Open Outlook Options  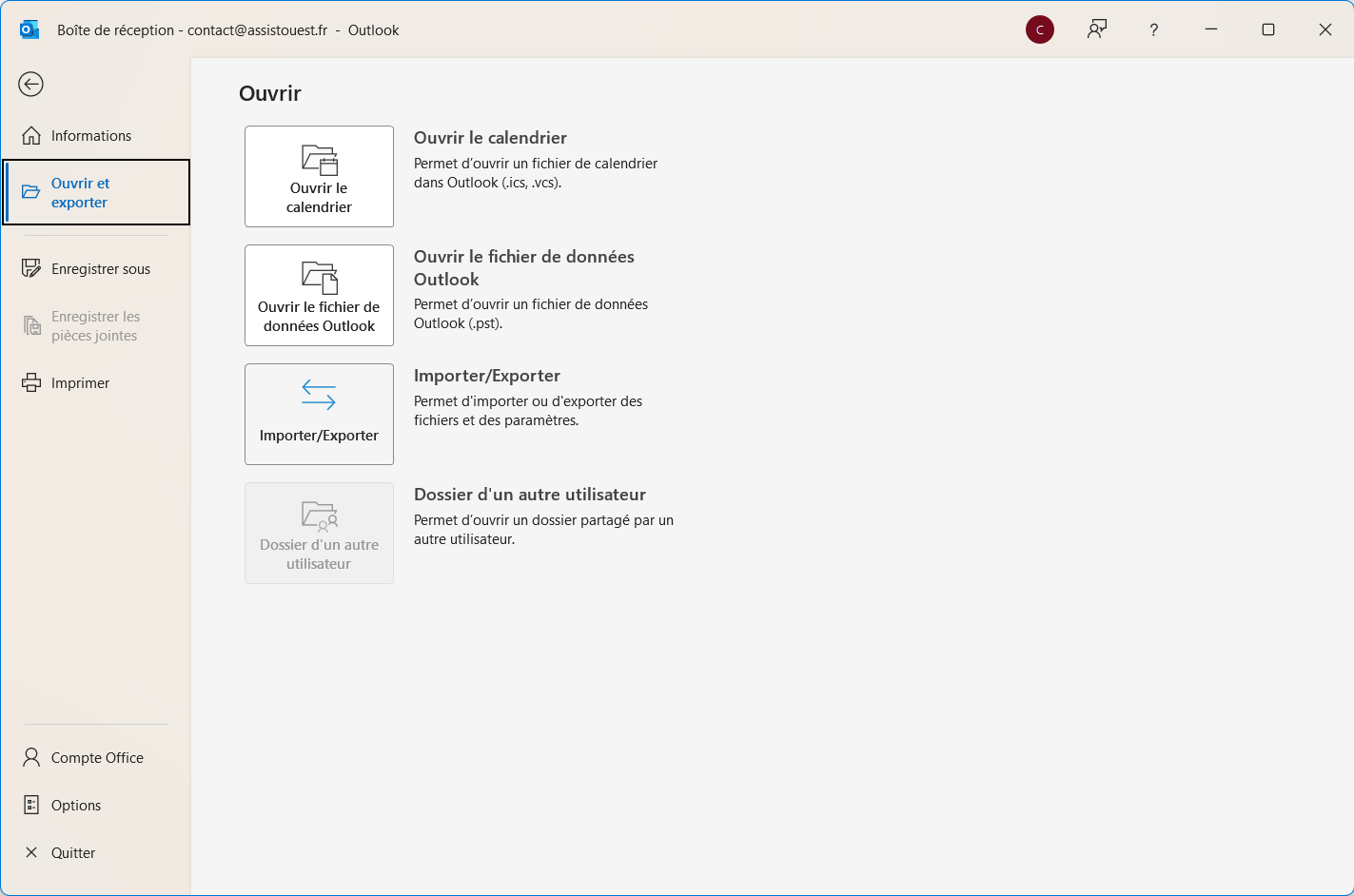coord(96,806)
